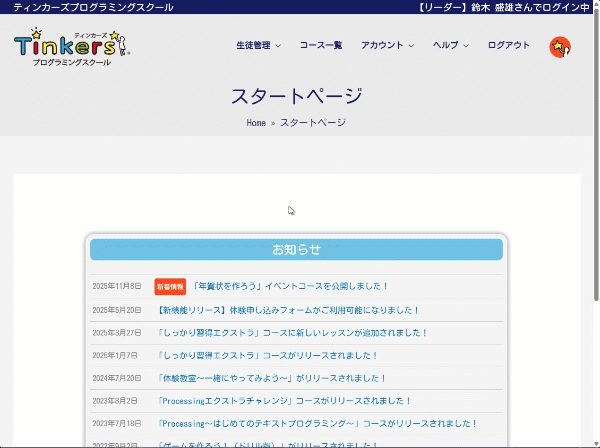Open the 生徒管理 dropdown menu

pos(258,46)
